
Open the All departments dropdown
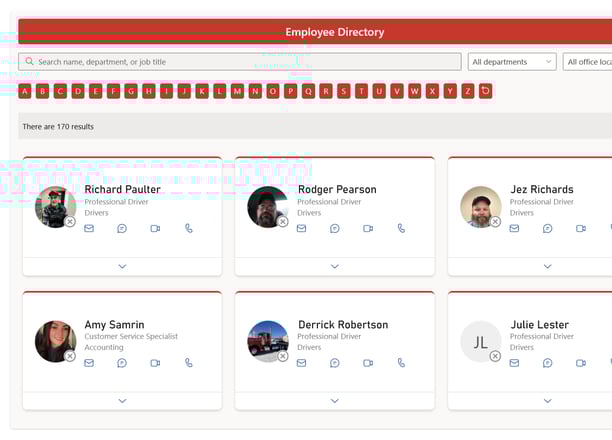point(512,62)
